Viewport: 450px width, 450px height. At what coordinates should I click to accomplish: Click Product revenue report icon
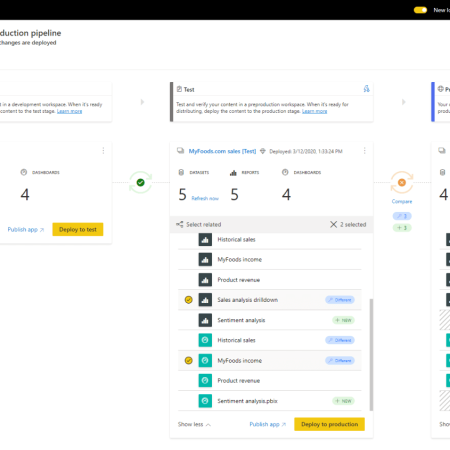point(205,280)
